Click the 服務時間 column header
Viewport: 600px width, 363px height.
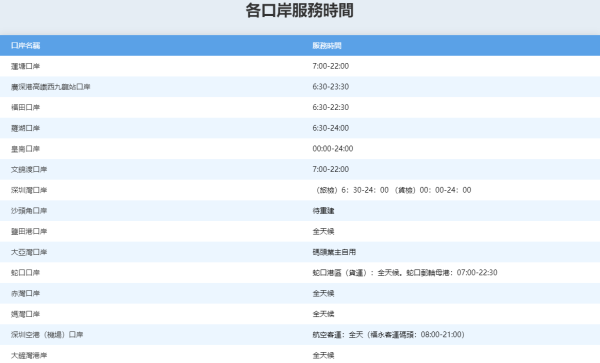(x=326, y=46)
